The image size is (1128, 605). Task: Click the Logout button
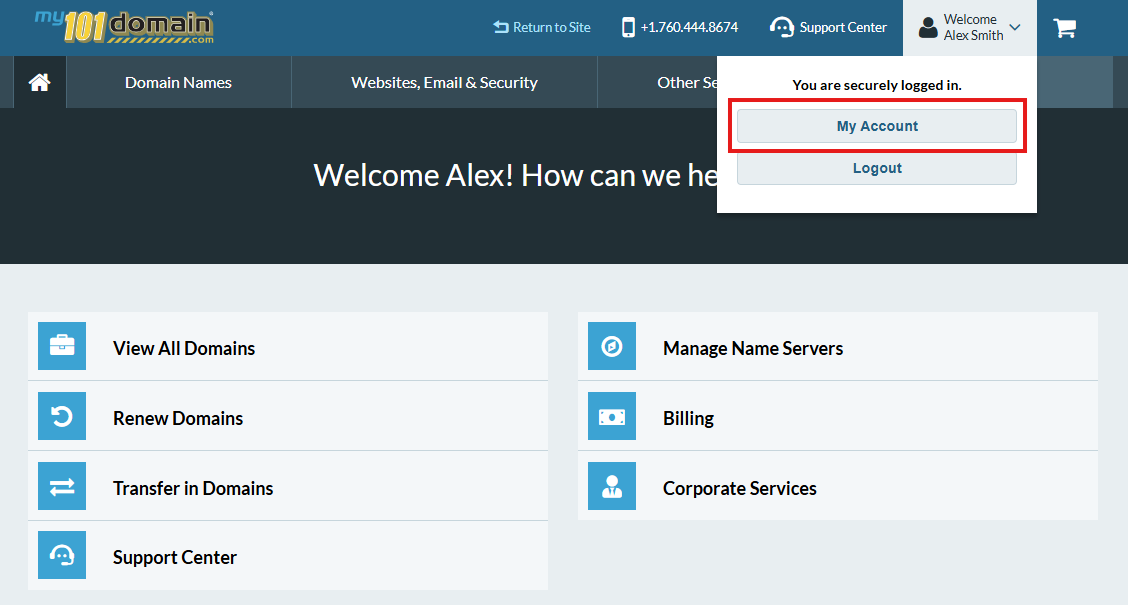(876, 168)
